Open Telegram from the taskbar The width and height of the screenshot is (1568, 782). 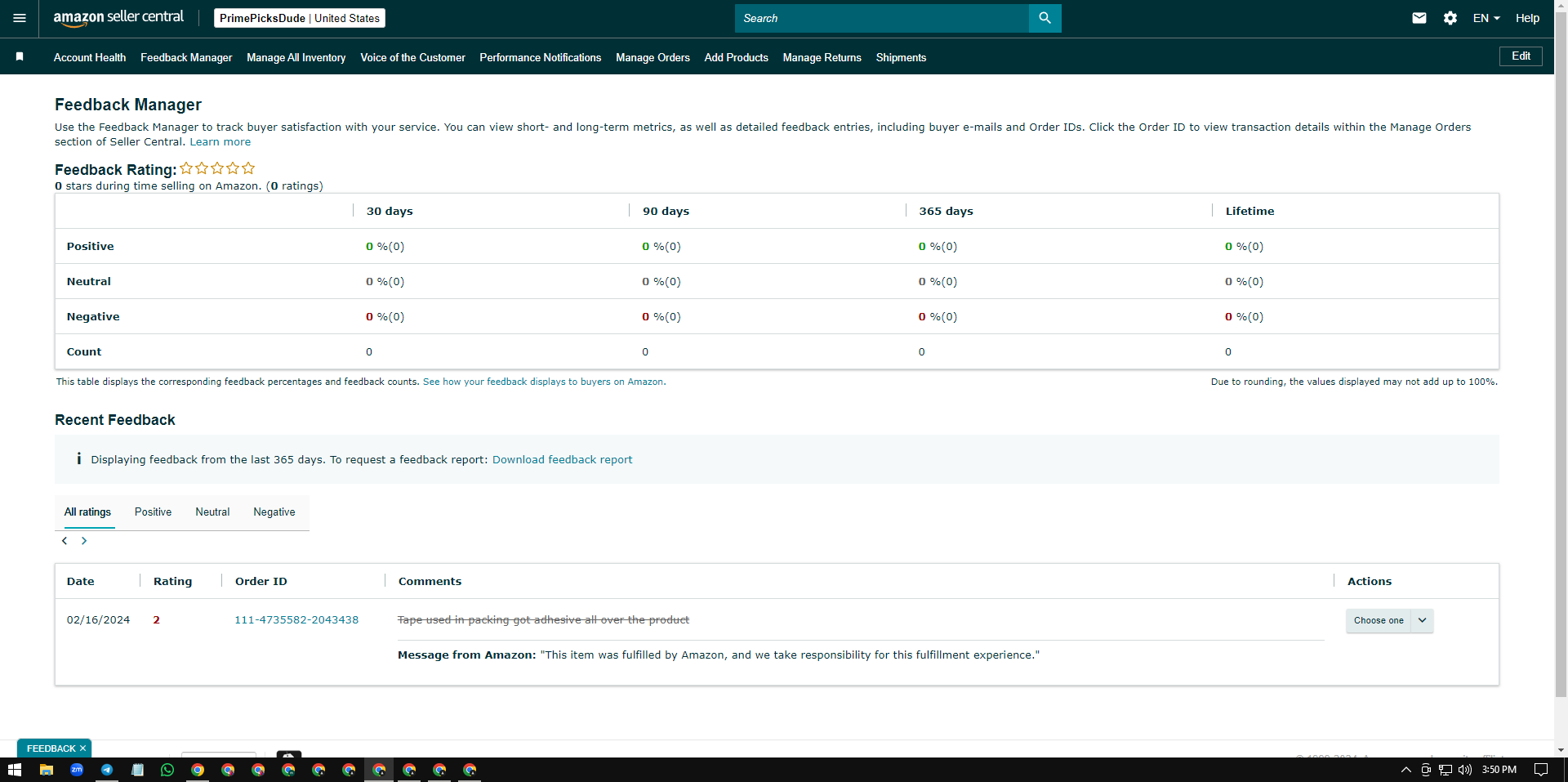point(107,770)
